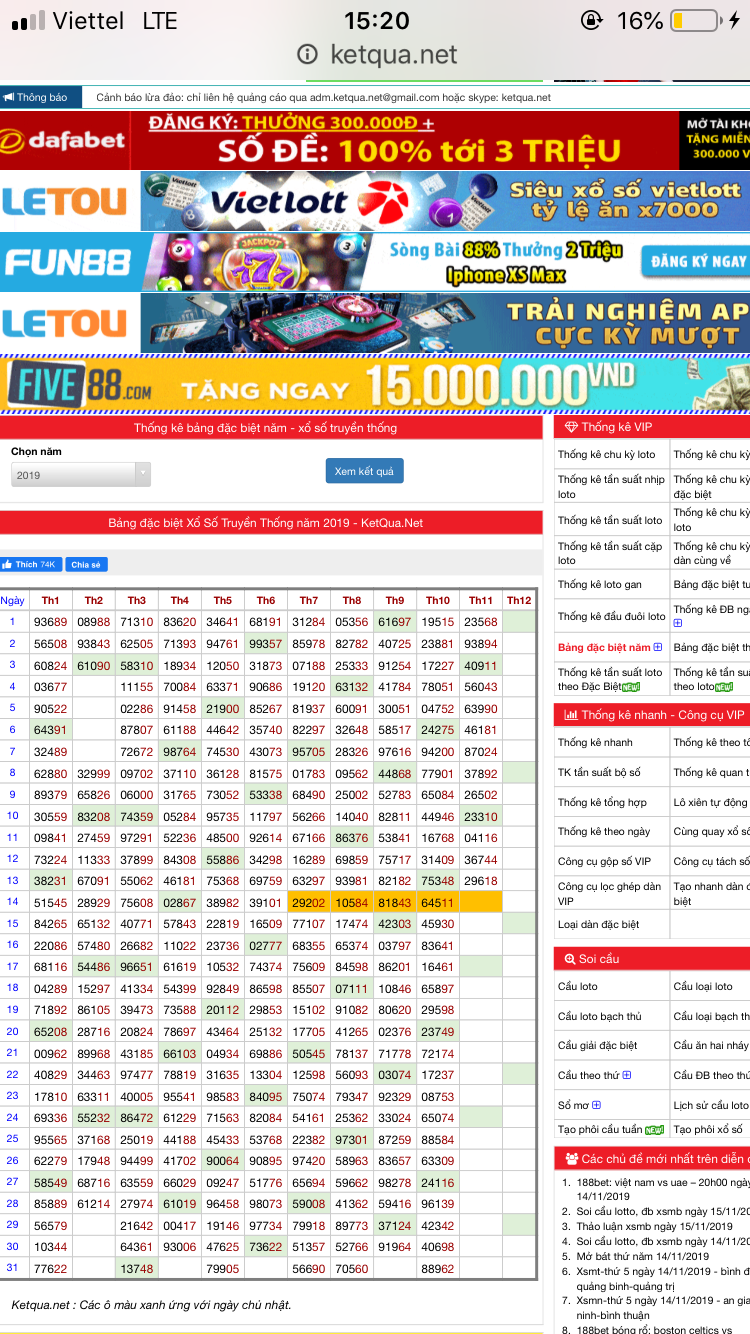Open Lịch sử cầu loto link
The image size is (750, 1334).
(x=711, y=1105)
